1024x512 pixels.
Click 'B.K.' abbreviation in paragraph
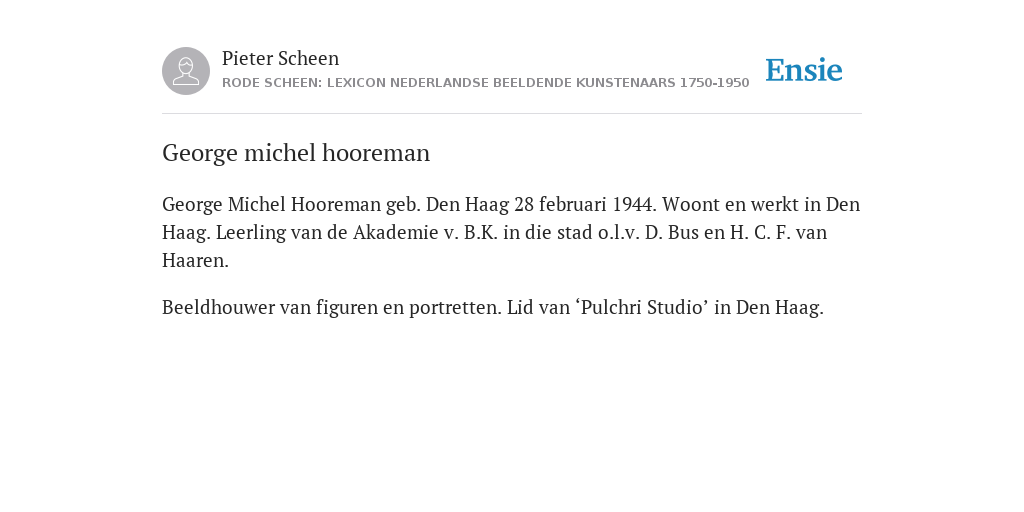coord(481,232)
